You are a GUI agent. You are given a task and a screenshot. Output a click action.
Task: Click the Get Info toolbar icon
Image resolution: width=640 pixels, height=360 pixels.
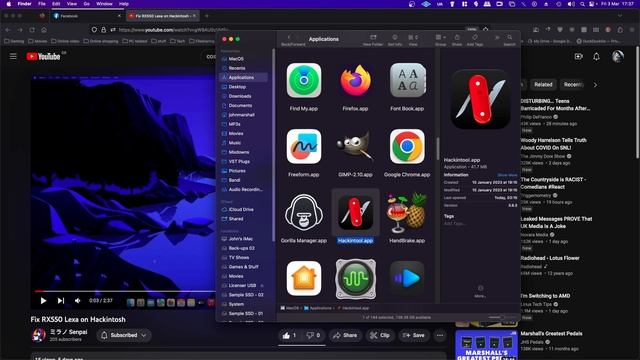[x=395, y=38]
